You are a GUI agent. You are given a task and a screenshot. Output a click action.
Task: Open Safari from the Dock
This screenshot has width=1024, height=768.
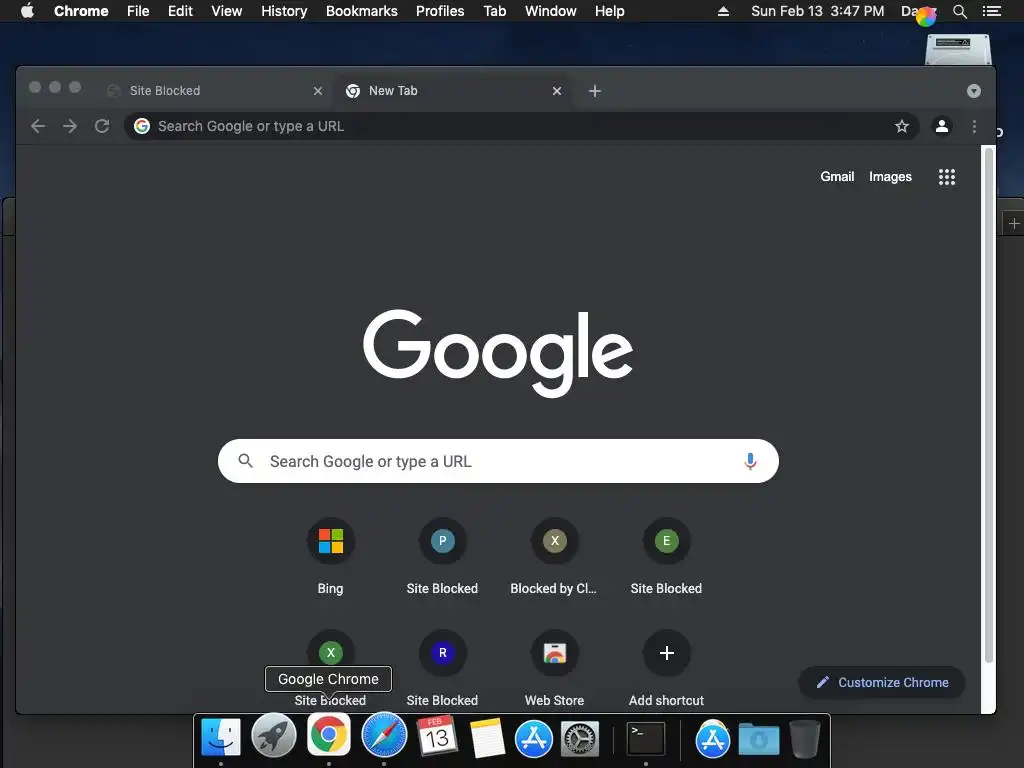click(384, 735)
